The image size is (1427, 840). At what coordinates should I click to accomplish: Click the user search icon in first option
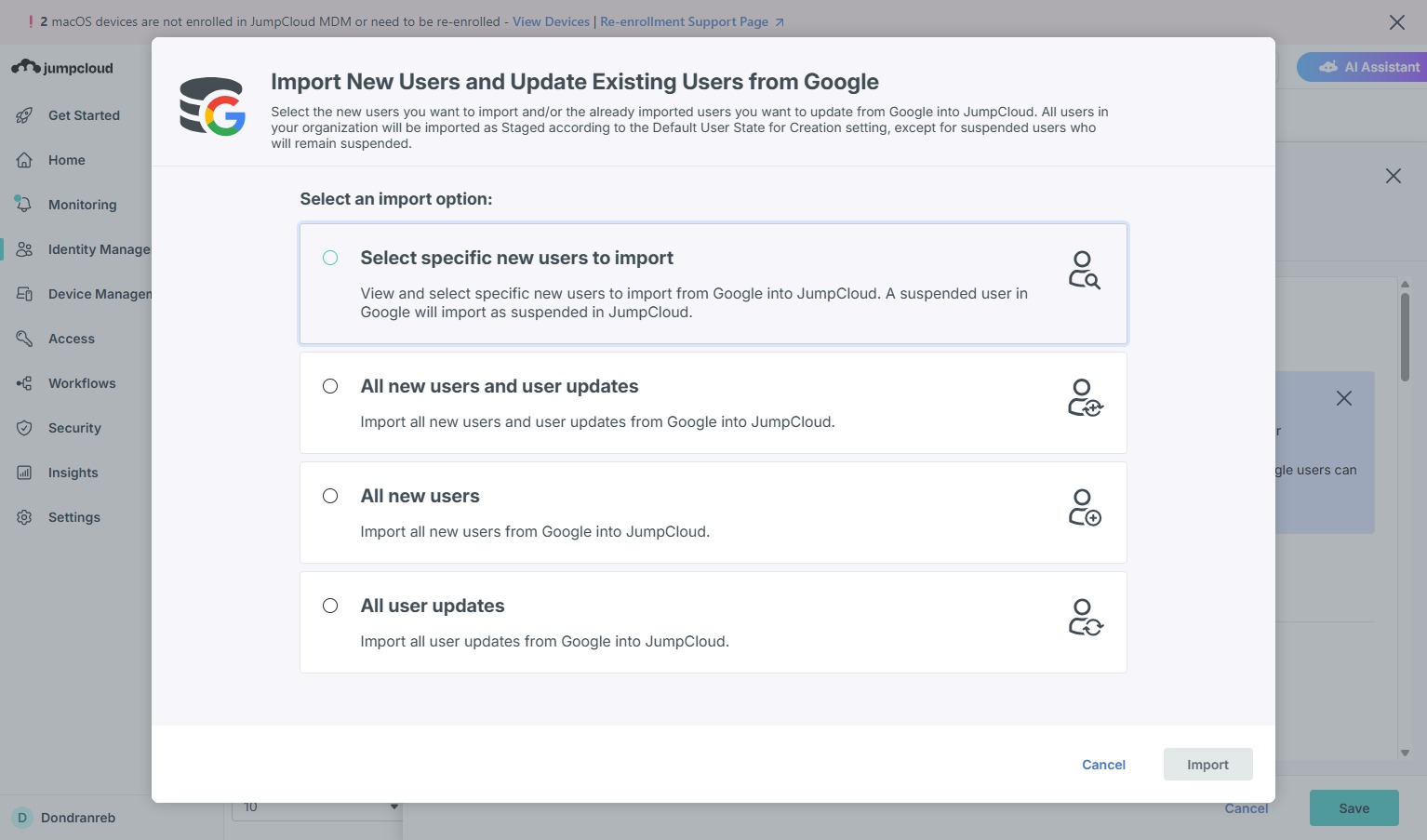click(x=1084, y=270)
